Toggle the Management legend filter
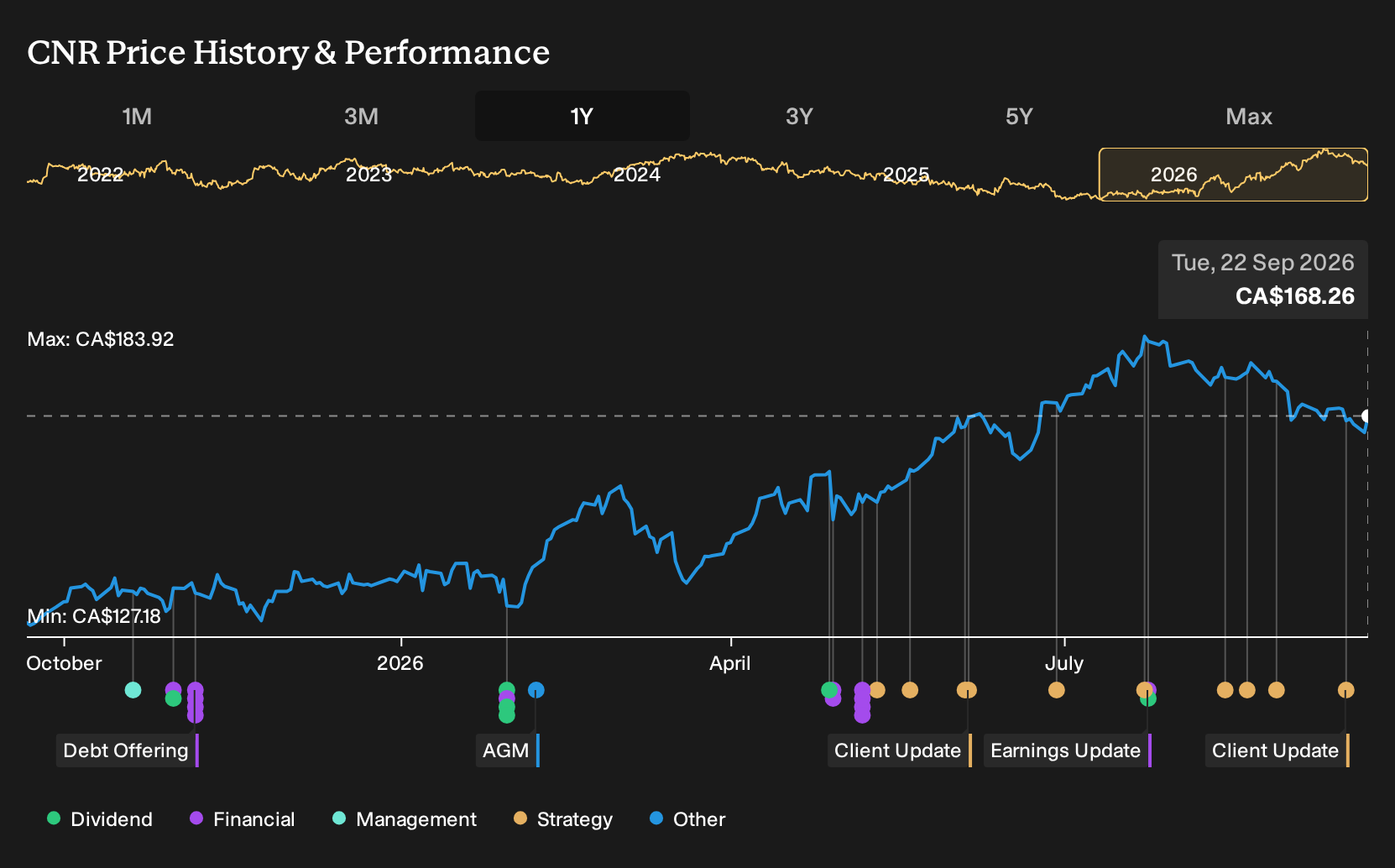The image size is (1395, 868). tap(405, 819)
